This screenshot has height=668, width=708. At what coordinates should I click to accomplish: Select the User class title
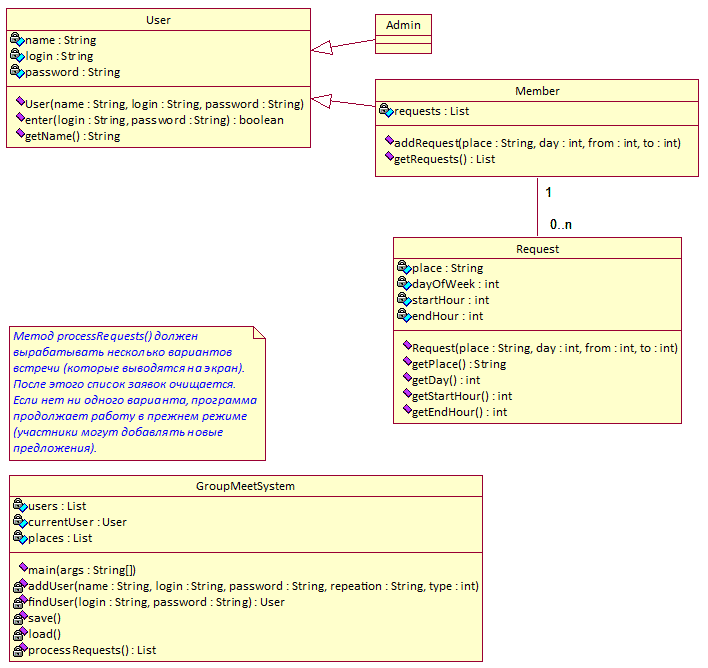(158, 20)
